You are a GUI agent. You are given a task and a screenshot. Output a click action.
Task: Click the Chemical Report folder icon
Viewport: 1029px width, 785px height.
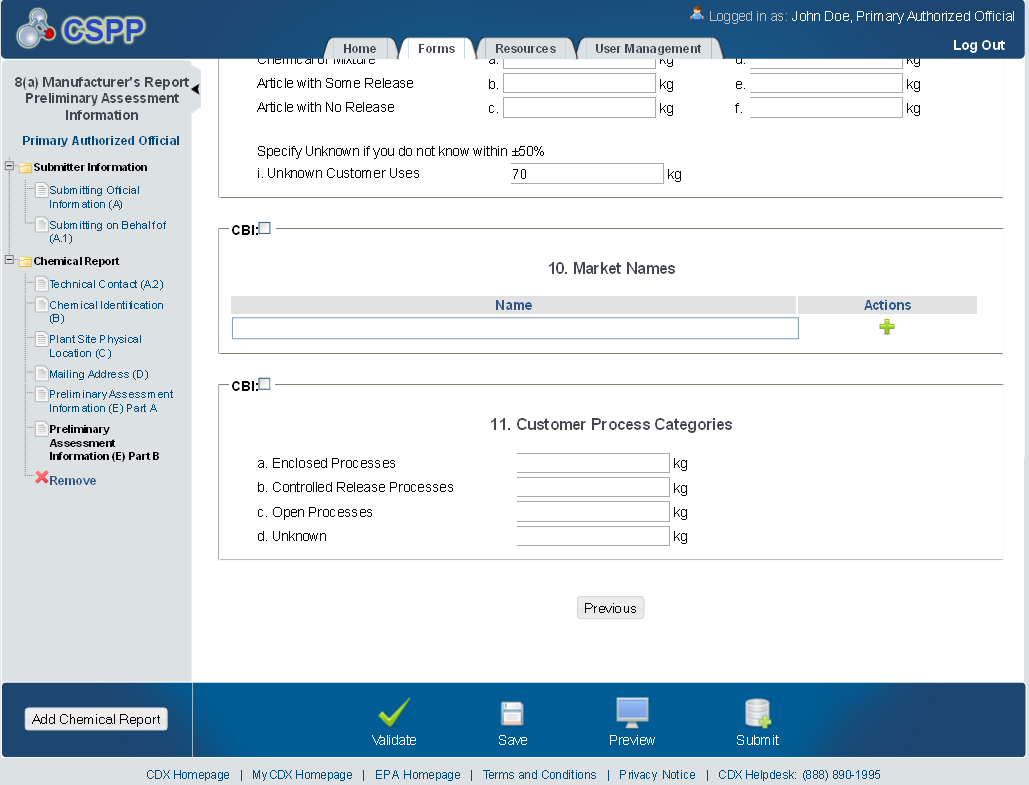(x=26, y=261)
